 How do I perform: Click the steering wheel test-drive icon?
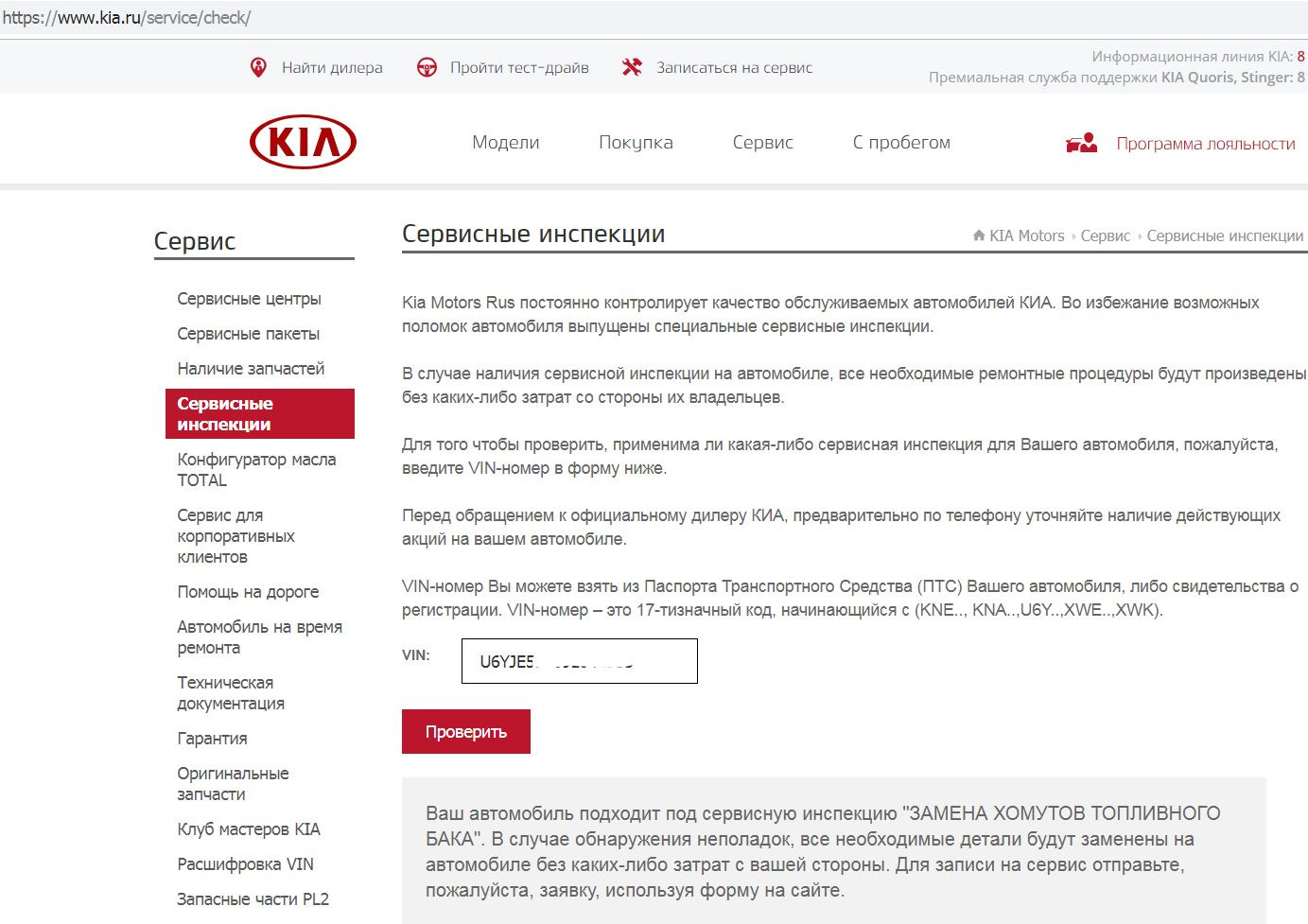[x=427, y=67]
